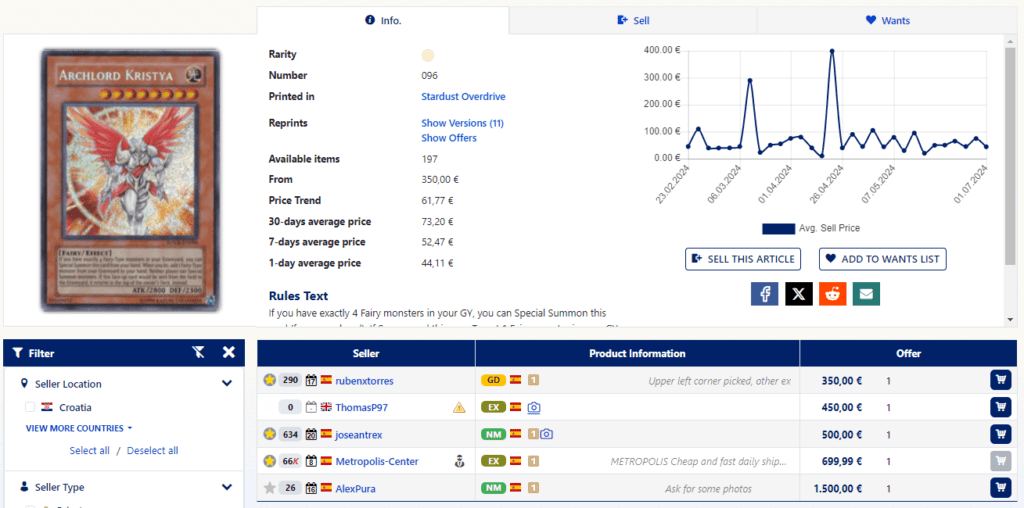Open the Wants tab
The height and width of the screenshot is (508, 1024).
tap(887, 20)
